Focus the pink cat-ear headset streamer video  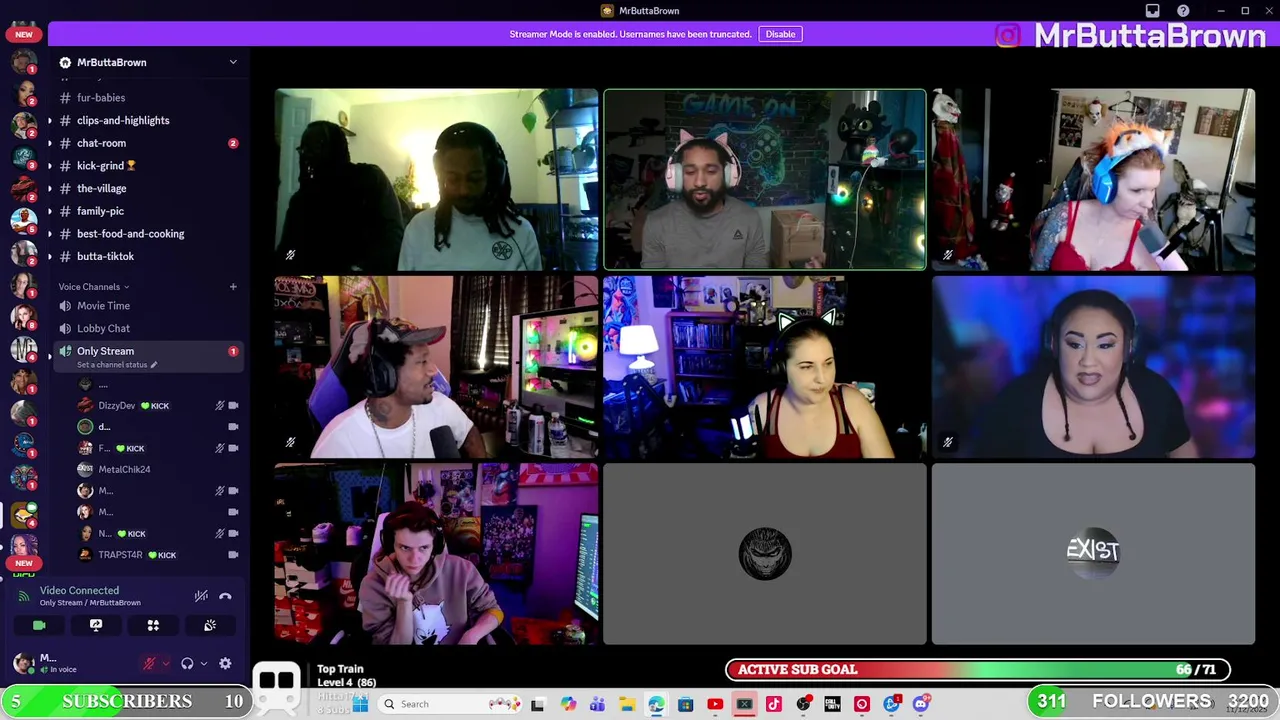[765, 180]
